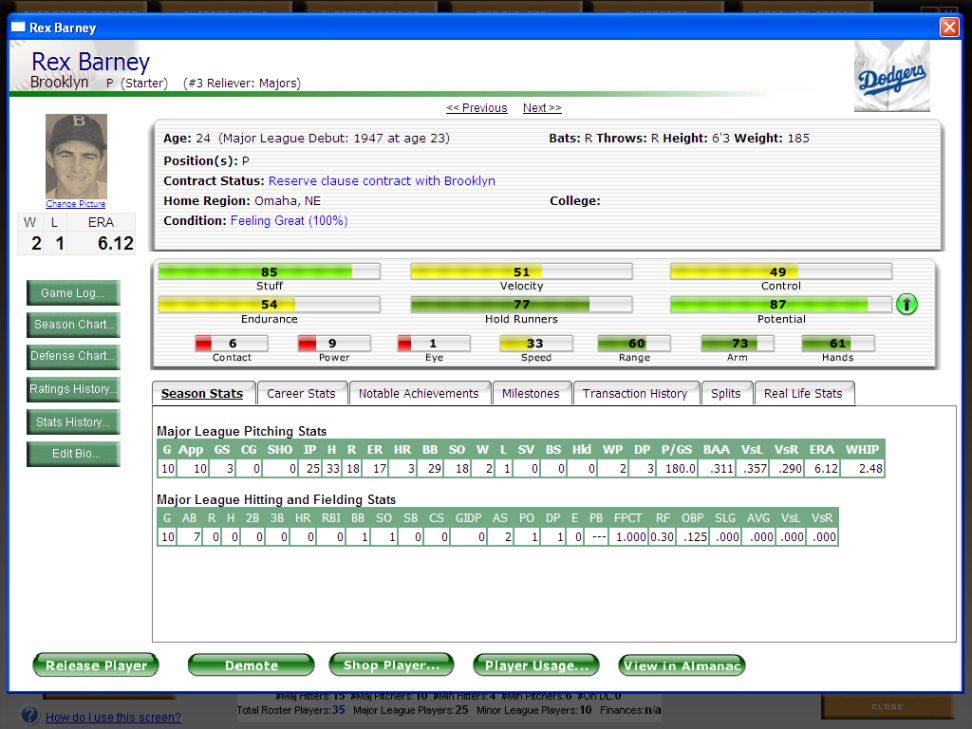Click the P/GS value 180.0
Screen dimensions: 972x729
click(x=680, y=469)
